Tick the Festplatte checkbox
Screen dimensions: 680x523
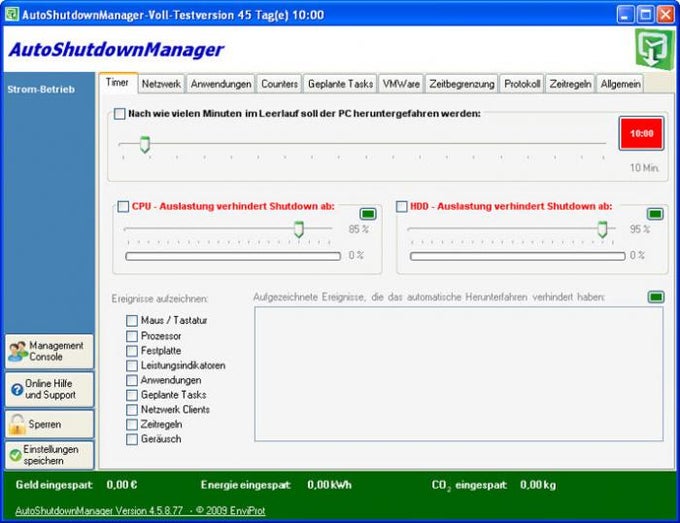[x=132, y=350]
